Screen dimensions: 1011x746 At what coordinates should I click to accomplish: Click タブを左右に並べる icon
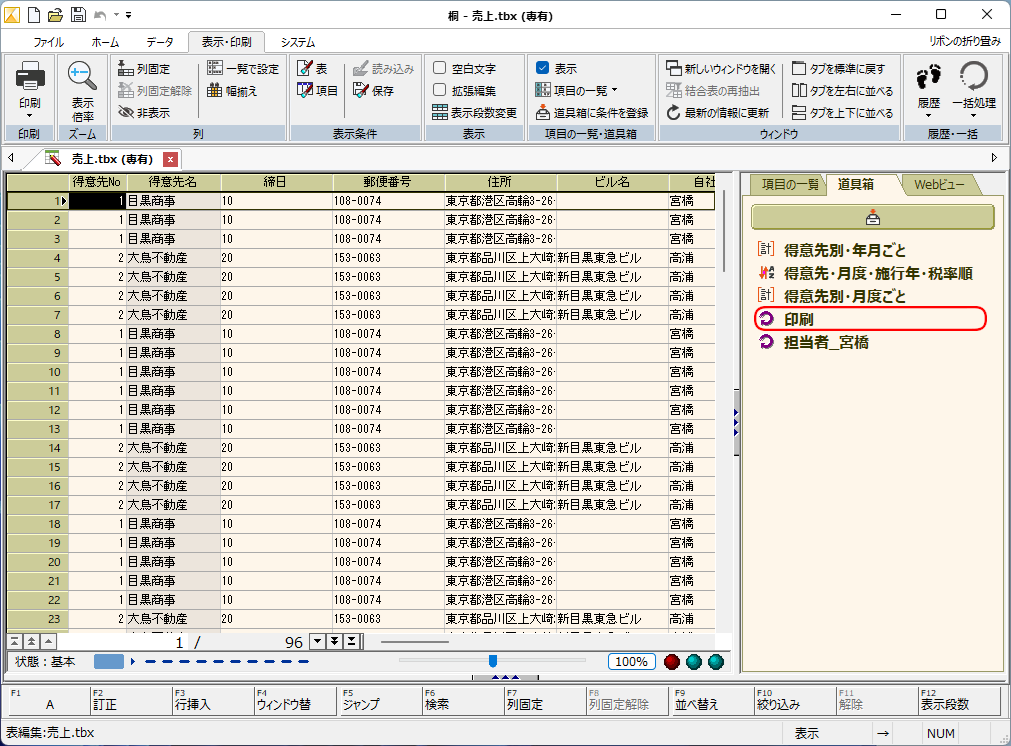tap(799, 91)
